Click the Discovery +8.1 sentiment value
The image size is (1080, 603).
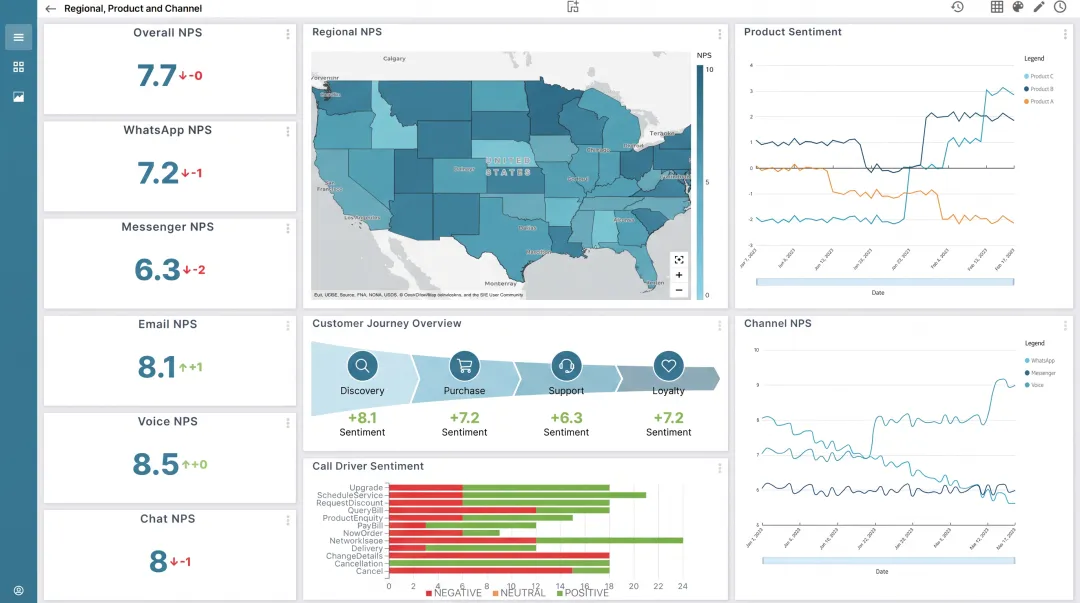point(362,418)
